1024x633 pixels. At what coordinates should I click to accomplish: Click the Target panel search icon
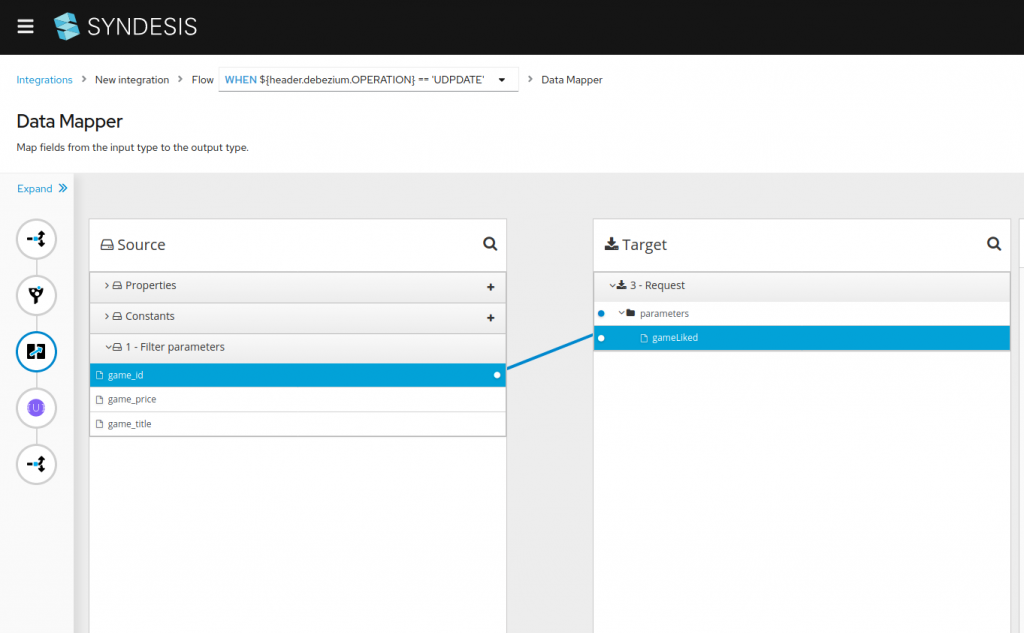(994, 244)
